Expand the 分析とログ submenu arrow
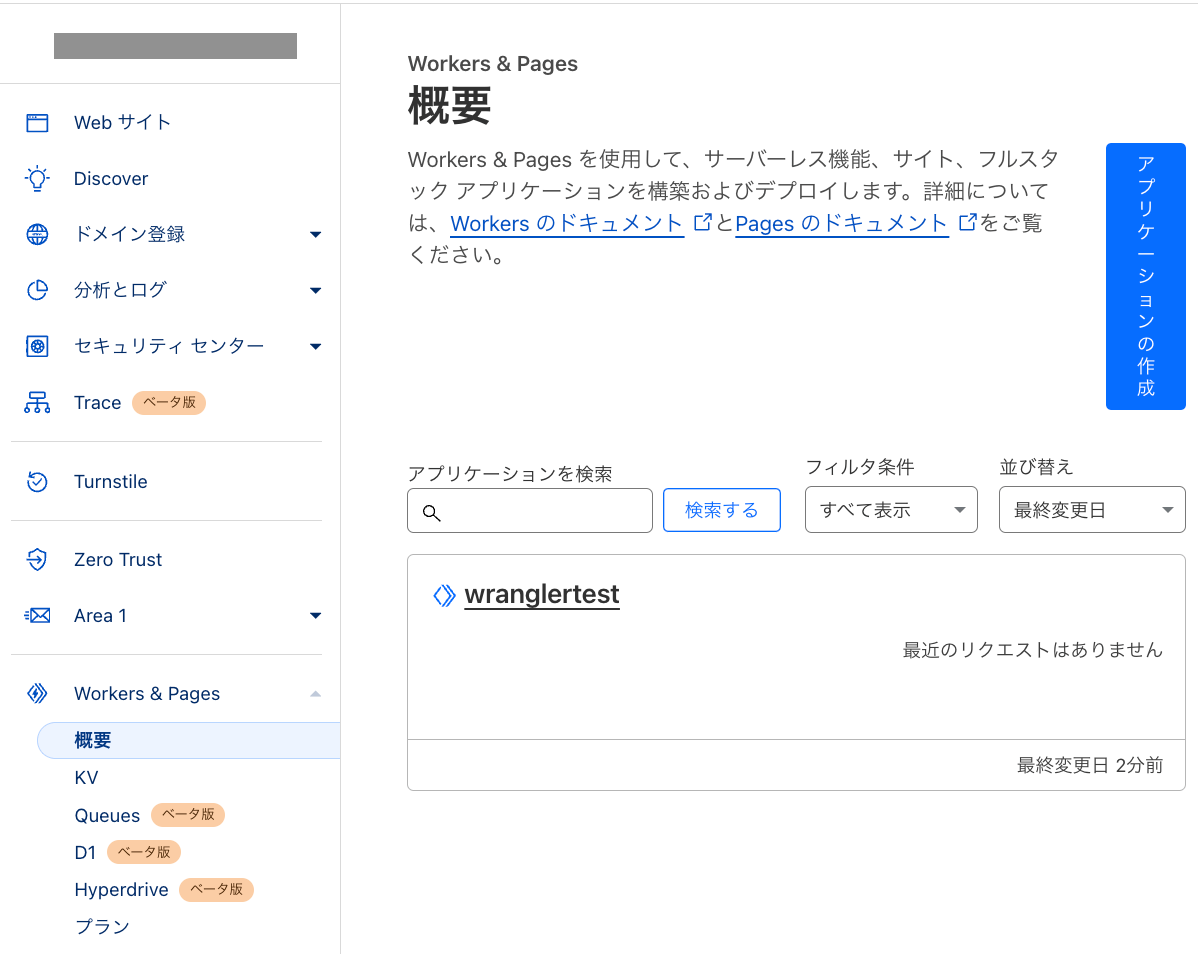This screenshot has width=1198, height=954. [316, 290]
